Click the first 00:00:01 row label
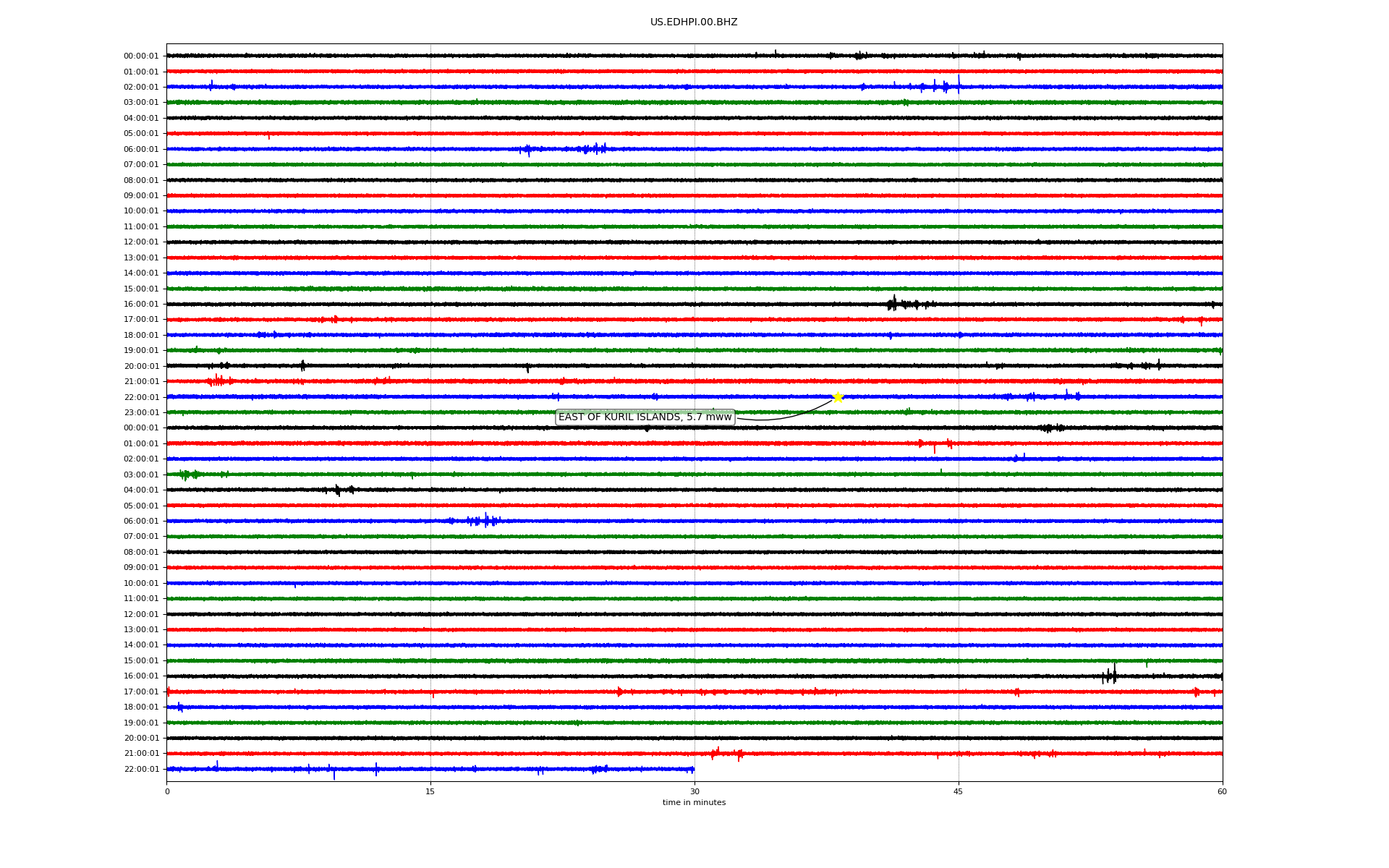 [x=141, y=56]
